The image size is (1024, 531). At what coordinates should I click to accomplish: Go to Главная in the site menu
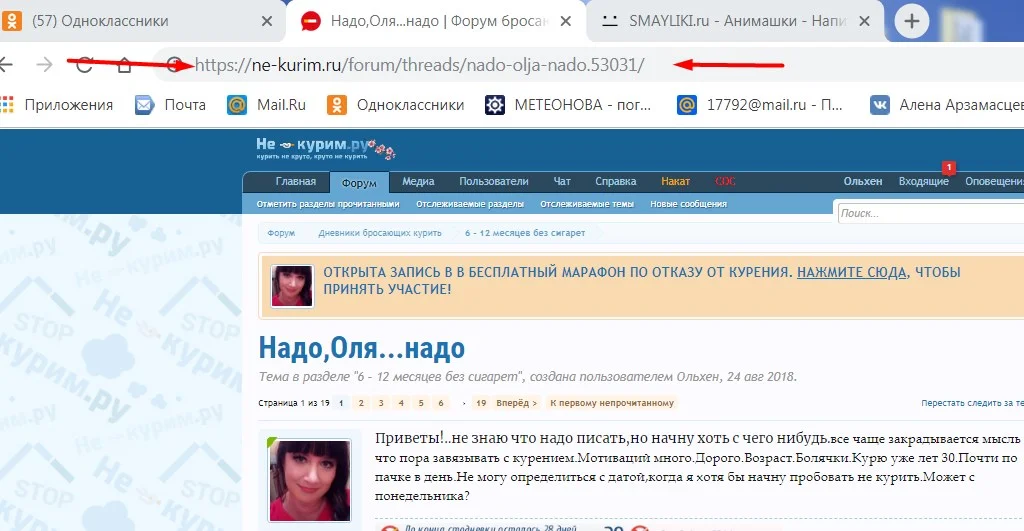[295, 182]
